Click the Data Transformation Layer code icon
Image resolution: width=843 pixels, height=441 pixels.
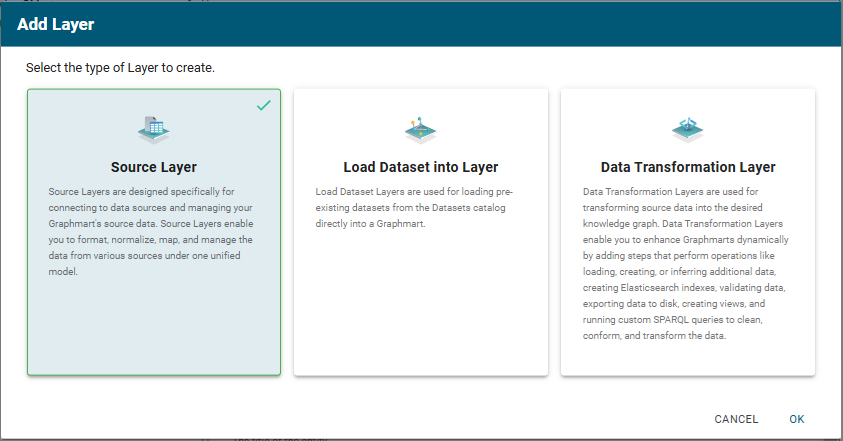click(x=687, y=128)
